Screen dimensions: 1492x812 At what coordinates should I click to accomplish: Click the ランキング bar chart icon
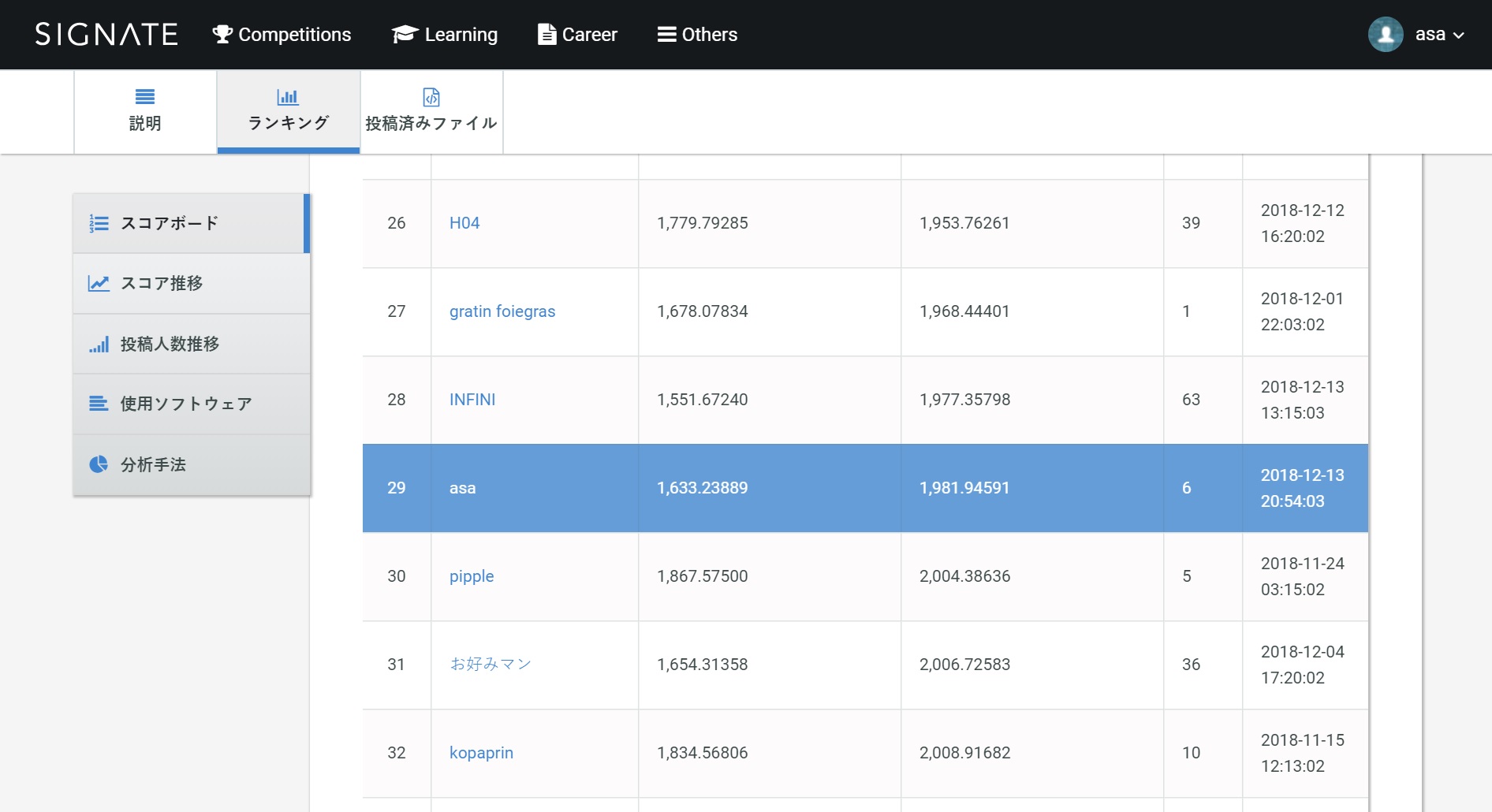(x=288, y=96)
